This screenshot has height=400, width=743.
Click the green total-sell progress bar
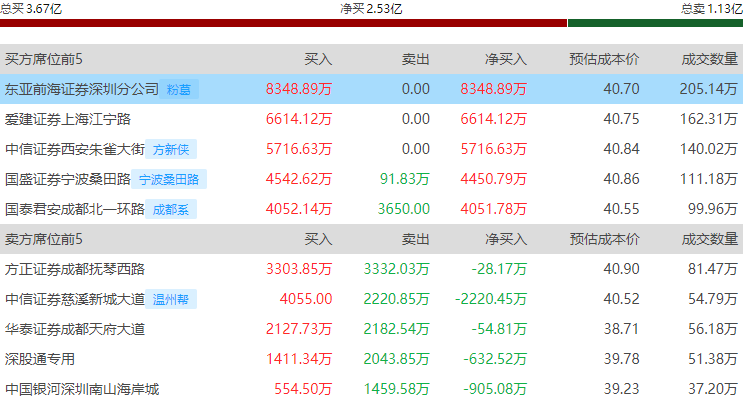click(655, 23)
